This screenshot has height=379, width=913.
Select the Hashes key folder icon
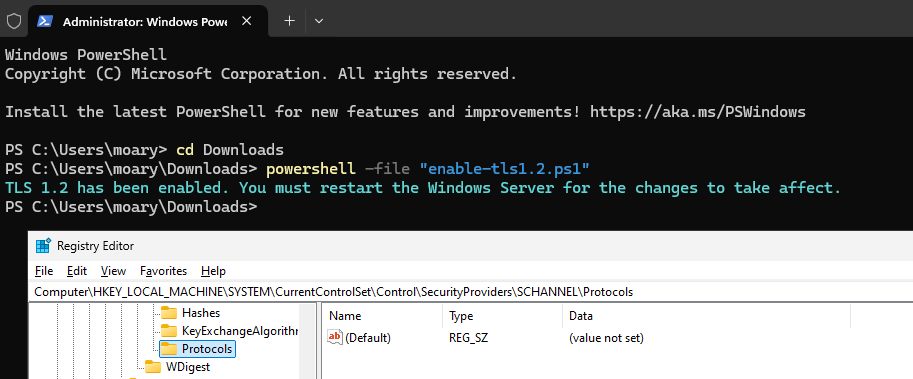[x=169, y=313]
